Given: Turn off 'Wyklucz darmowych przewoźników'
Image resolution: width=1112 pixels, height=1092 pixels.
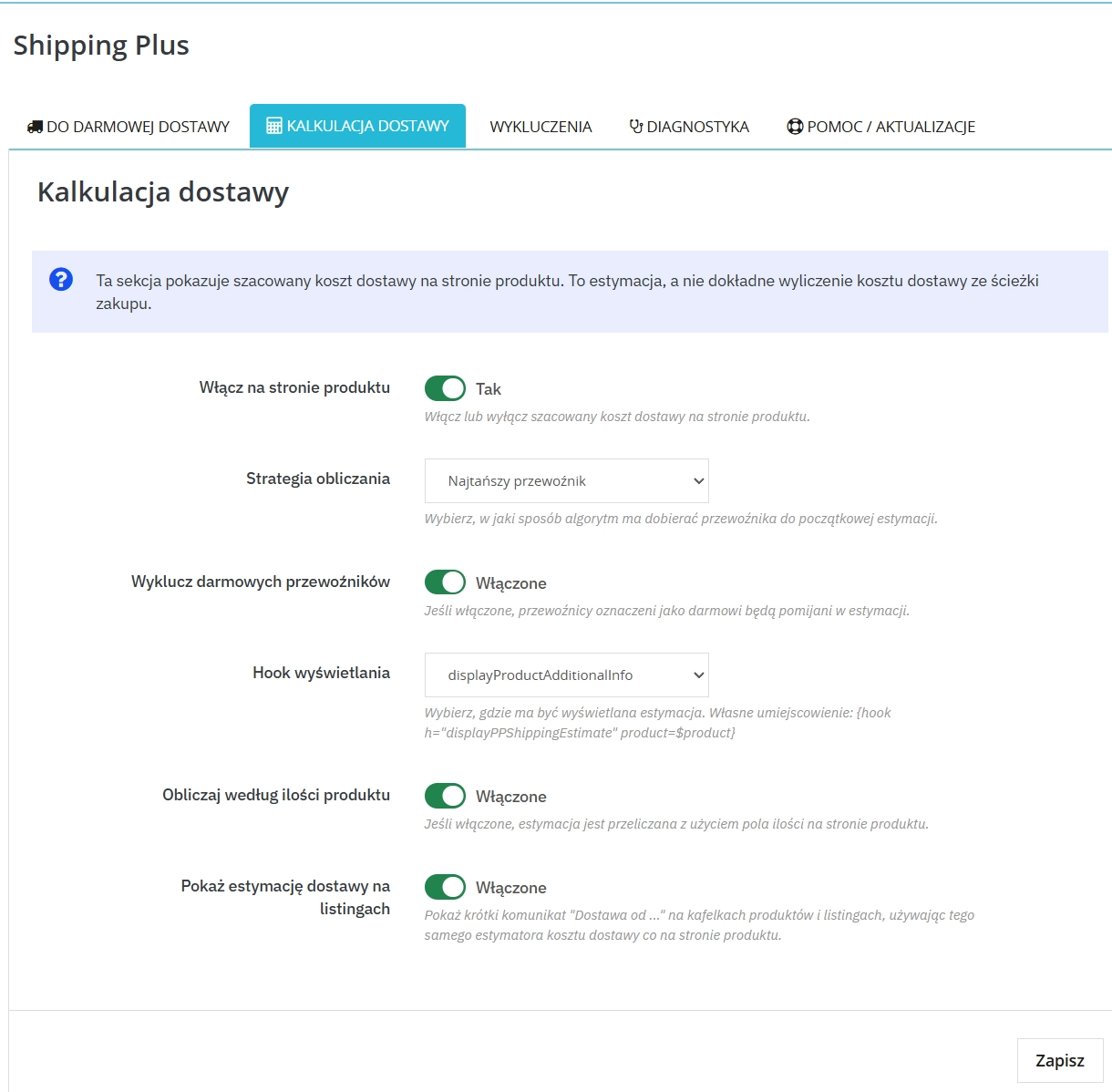Looking at the screenshot, I should (x=444, y=582).
